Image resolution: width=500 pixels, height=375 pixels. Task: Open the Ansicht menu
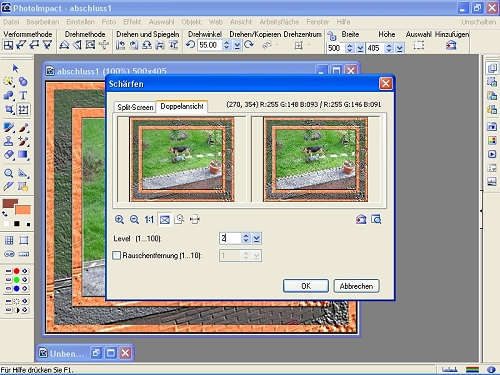[241, 22]
